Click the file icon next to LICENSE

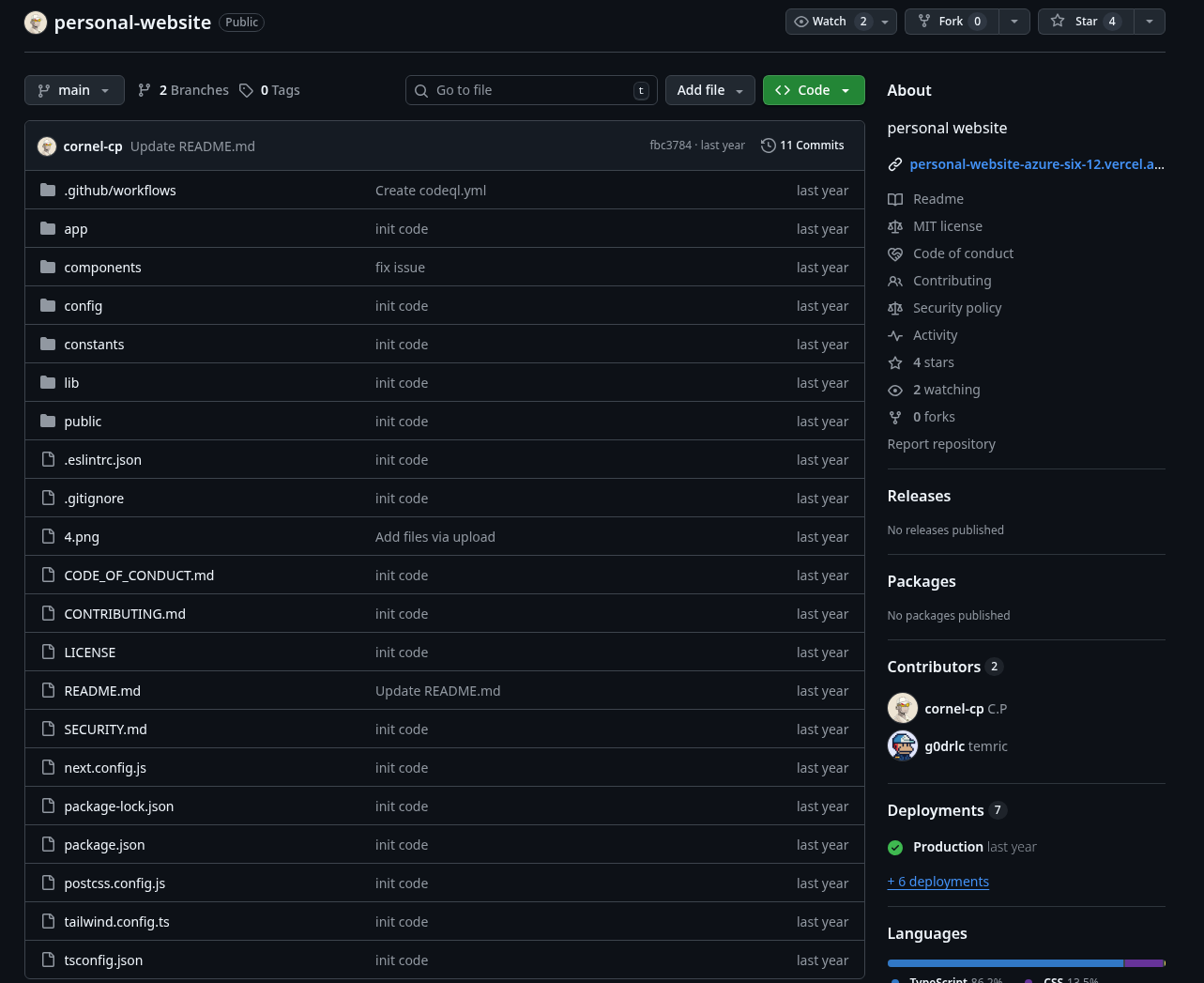(x=48, y=653)
